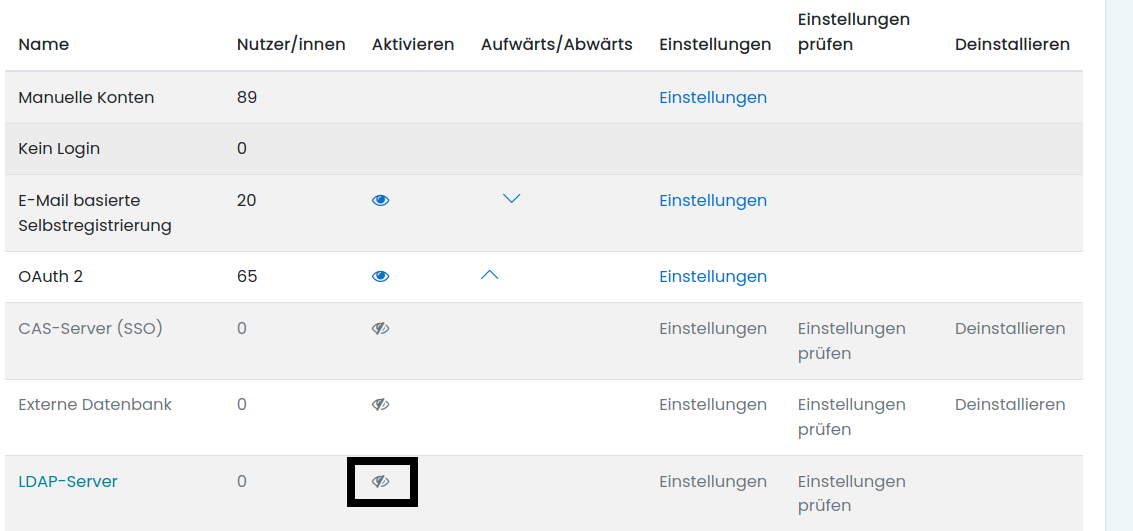Click the LDAP-Server name link
This screenshot has width=1133, height=531.
point(68,481)
